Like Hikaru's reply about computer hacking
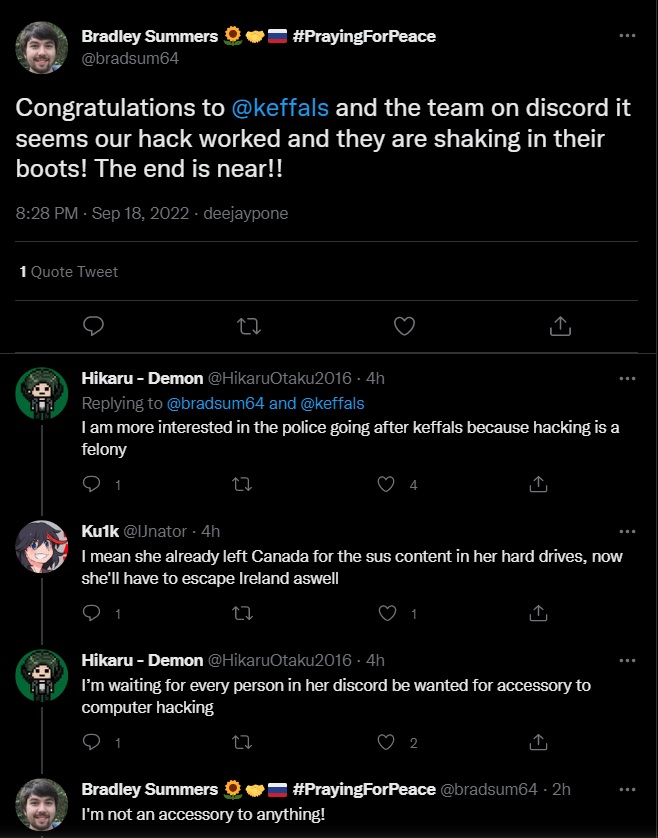The image size is (658, 838). click(x=386, y=742)
